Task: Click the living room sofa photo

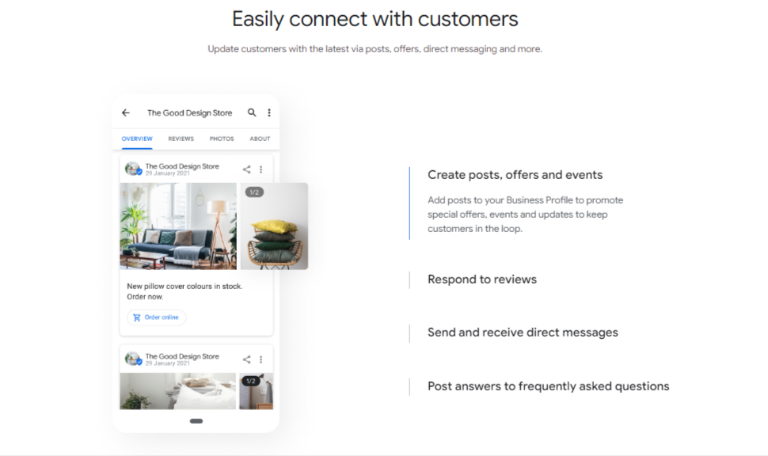Action: (178, 226)
